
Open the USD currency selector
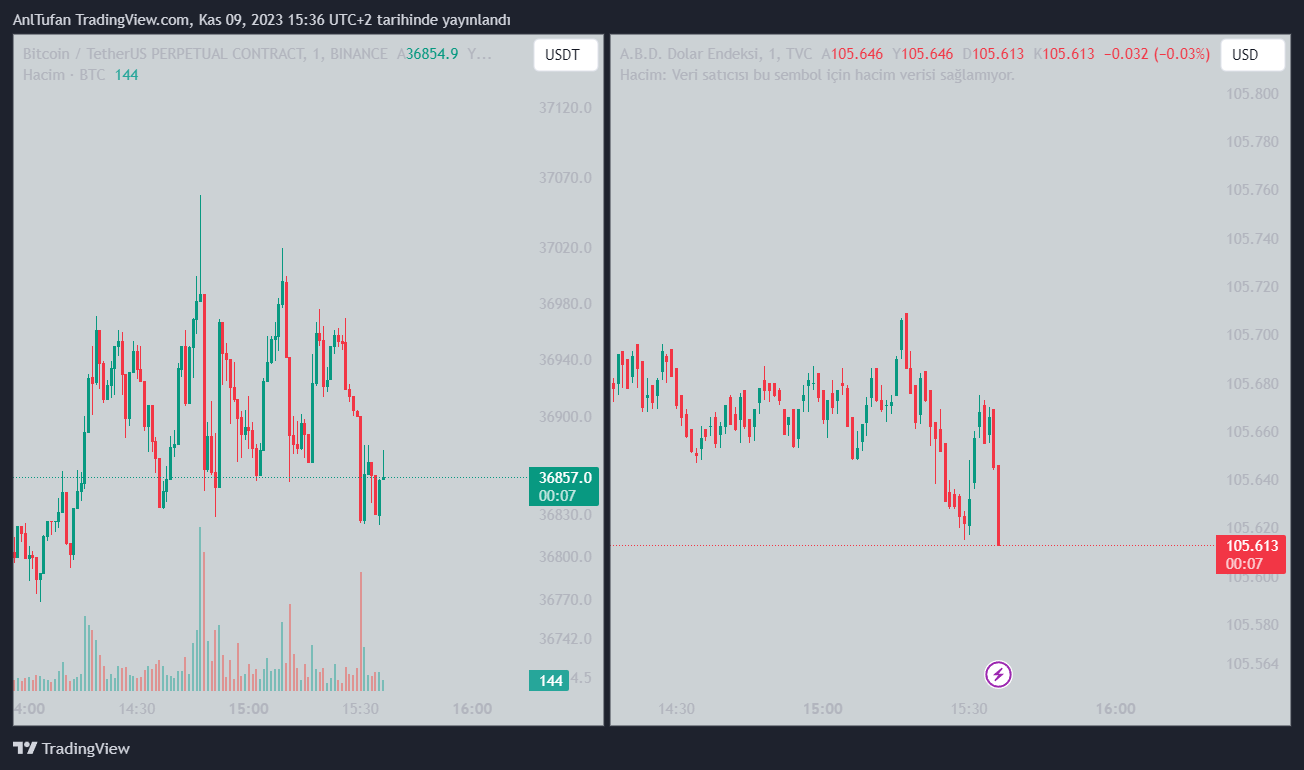[1251, 55]
